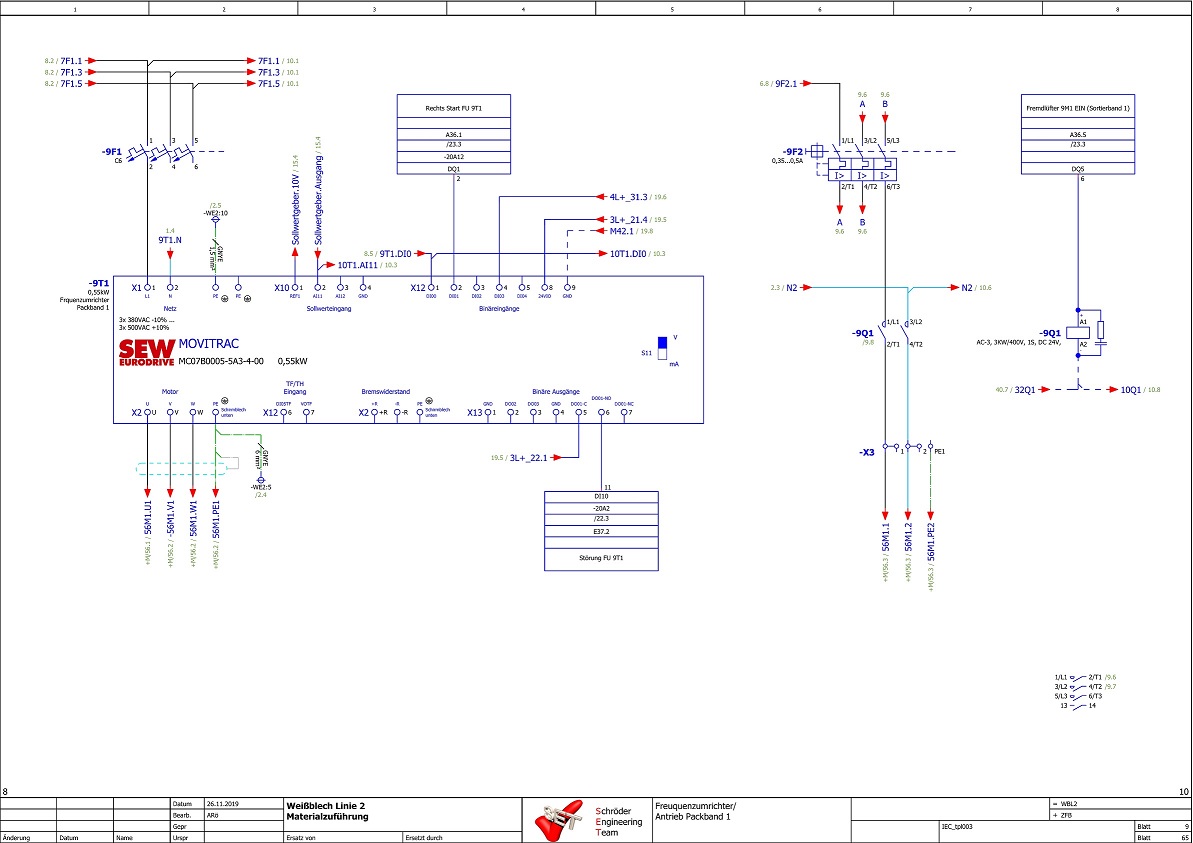The height and width of the screenshot is (843, 1193).
Task: Toggle the S11 V/mA switch
Action: 661,353
